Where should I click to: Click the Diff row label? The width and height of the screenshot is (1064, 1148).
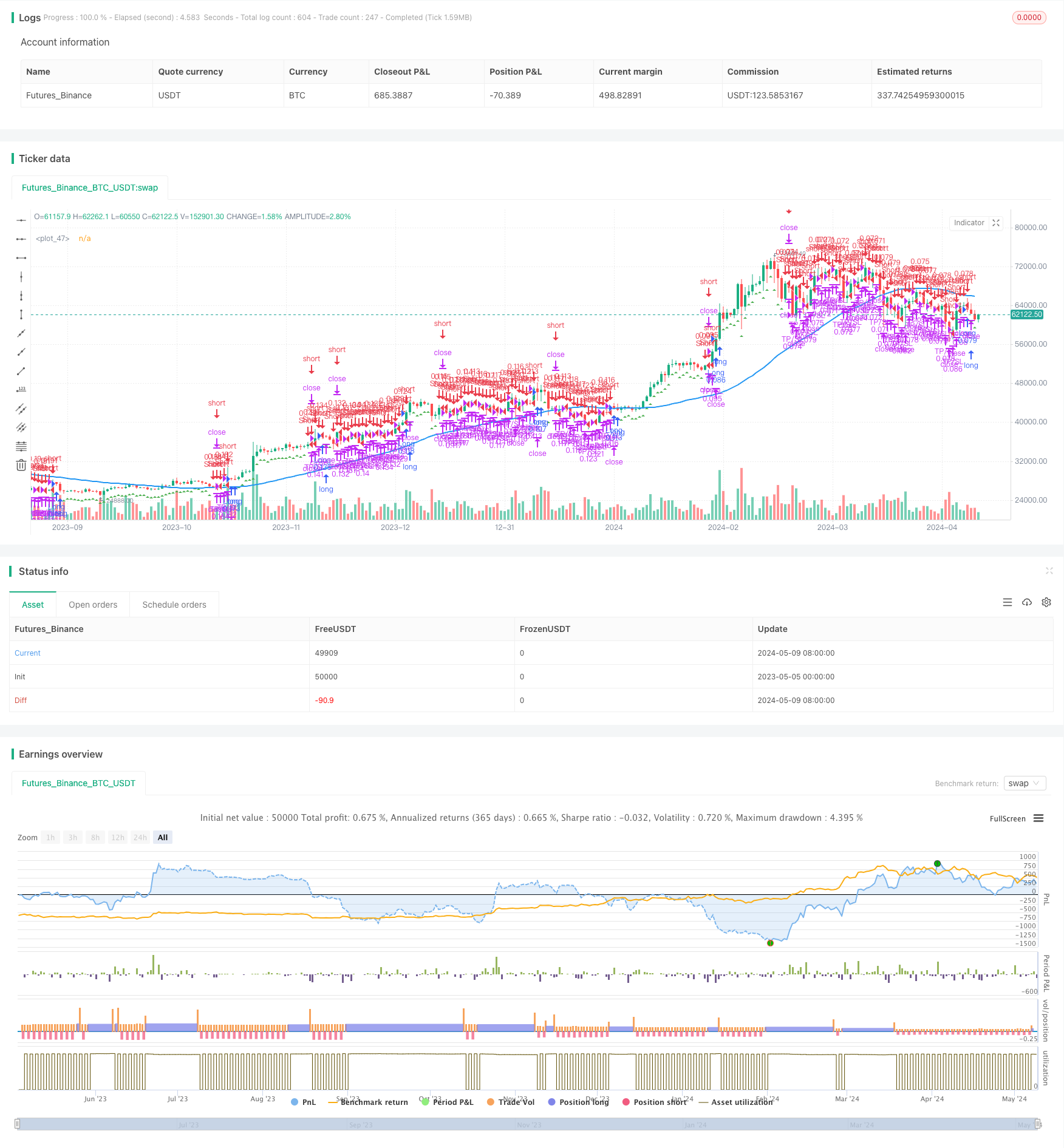[21, 701]
